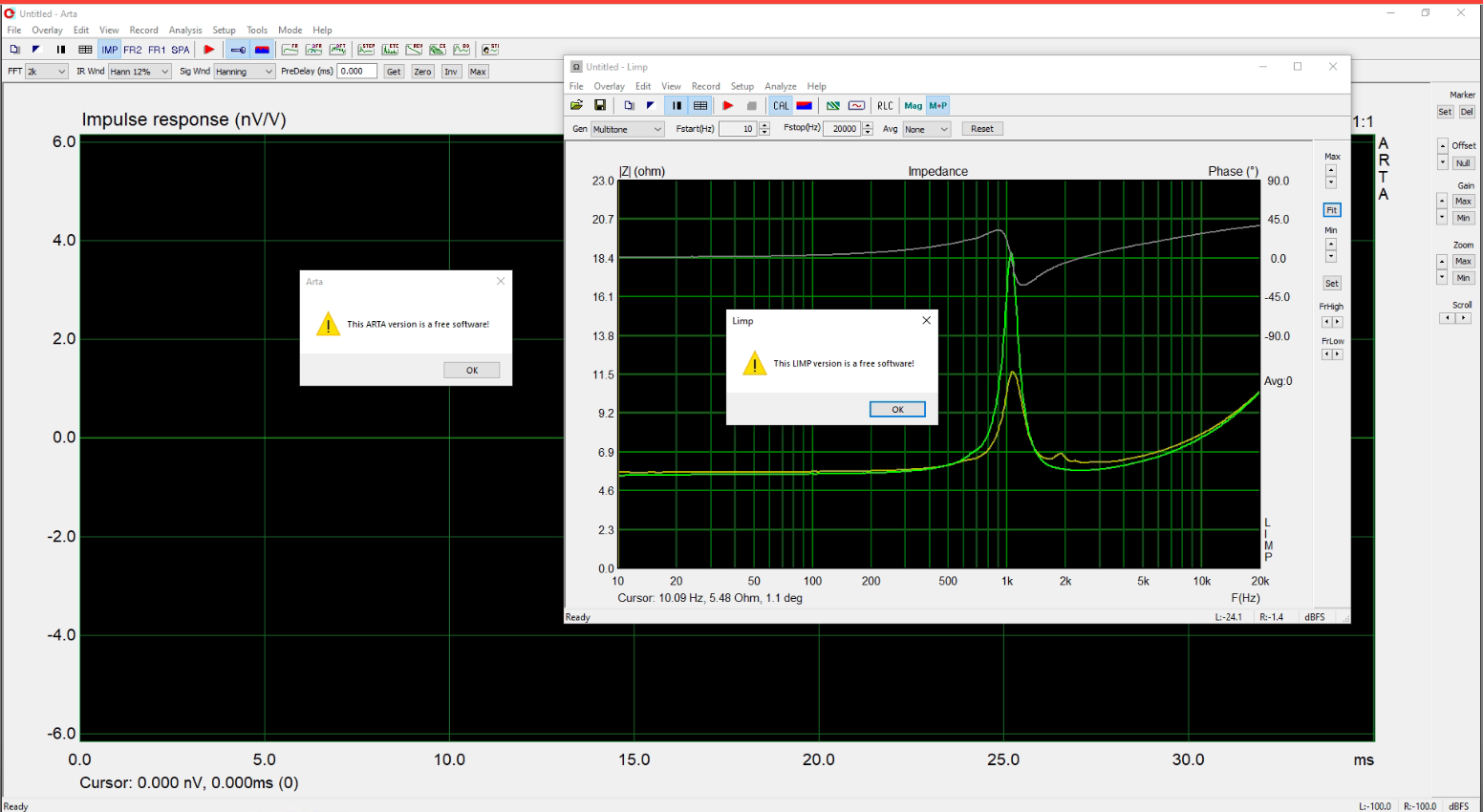Open the Gen Multitone dropdown in Limp
Screen dimensions: 1483x812
coord(627,129)
